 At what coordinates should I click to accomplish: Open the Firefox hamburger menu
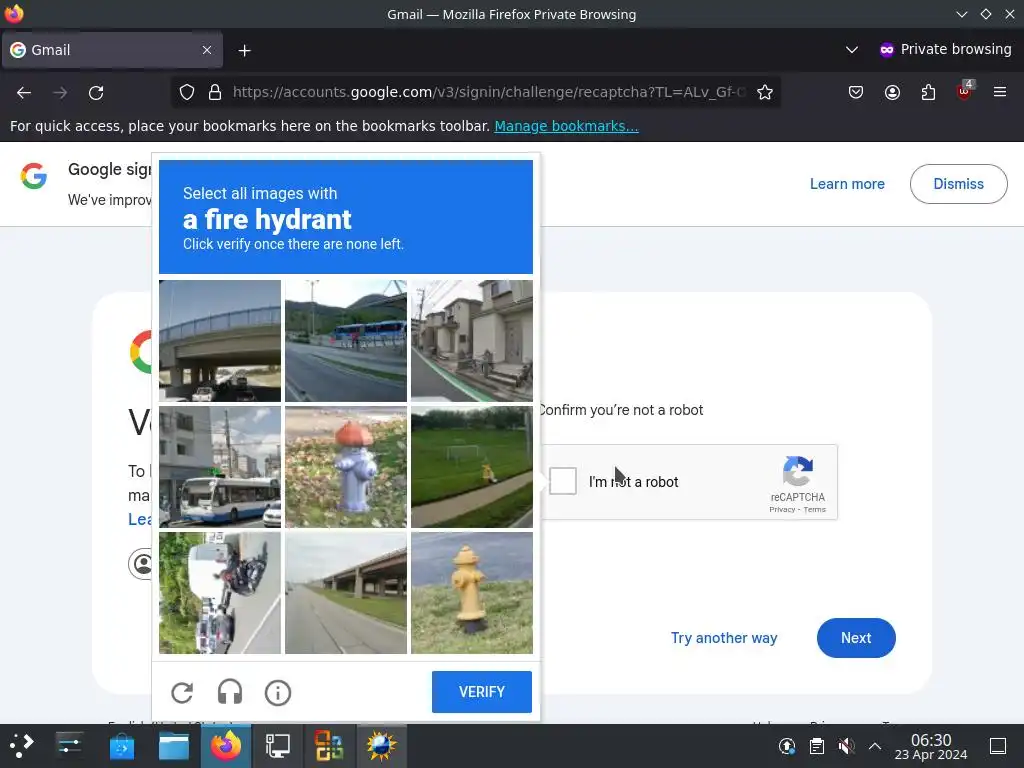pyautogui.click(x=1000, y=92)
